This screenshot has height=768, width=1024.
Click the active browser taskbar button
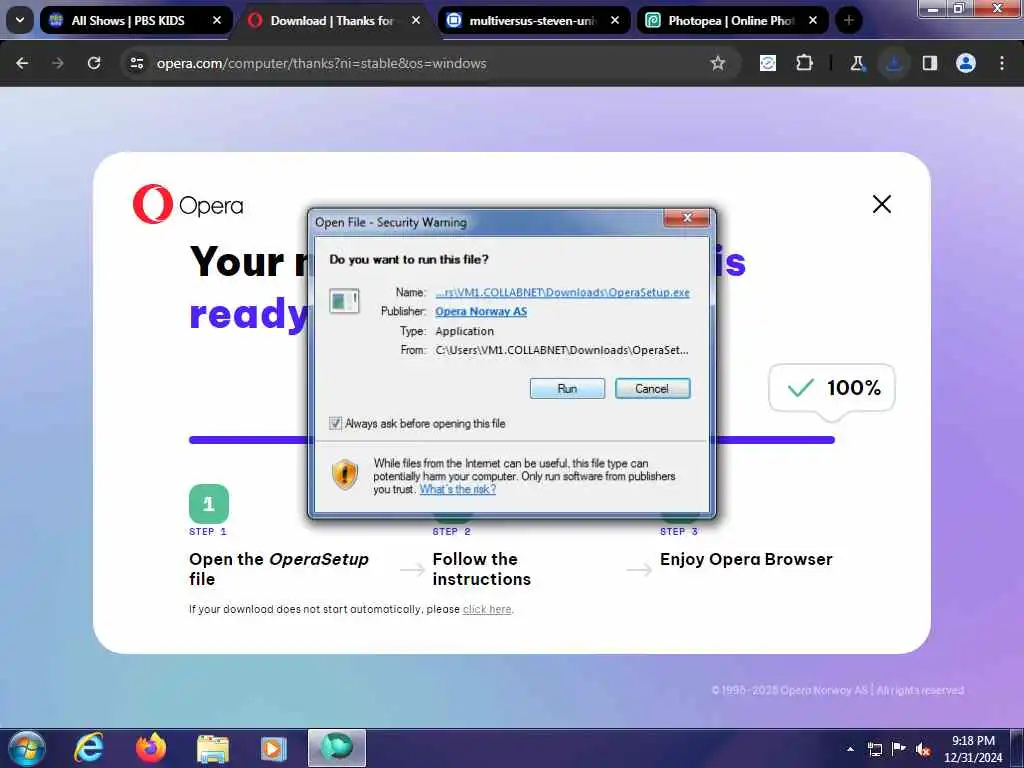(337, 748)
